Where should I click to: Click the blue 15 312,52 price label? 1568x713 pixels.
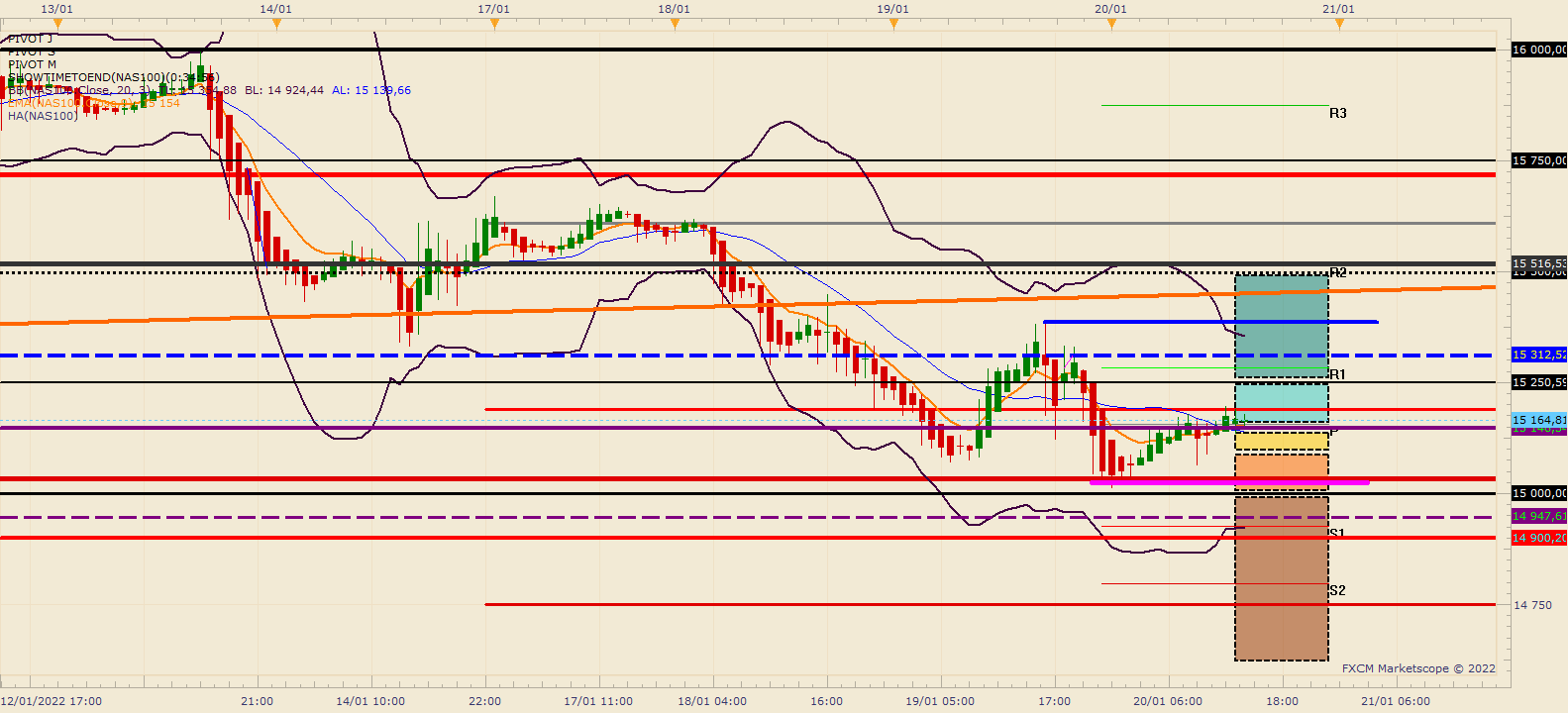coord(1539,355)
